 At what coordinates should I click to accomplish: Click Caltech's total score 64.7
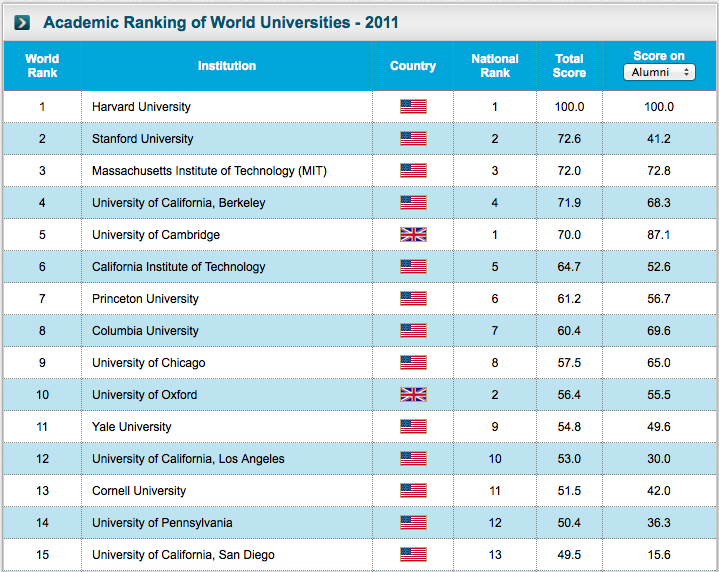click(569, 267)
